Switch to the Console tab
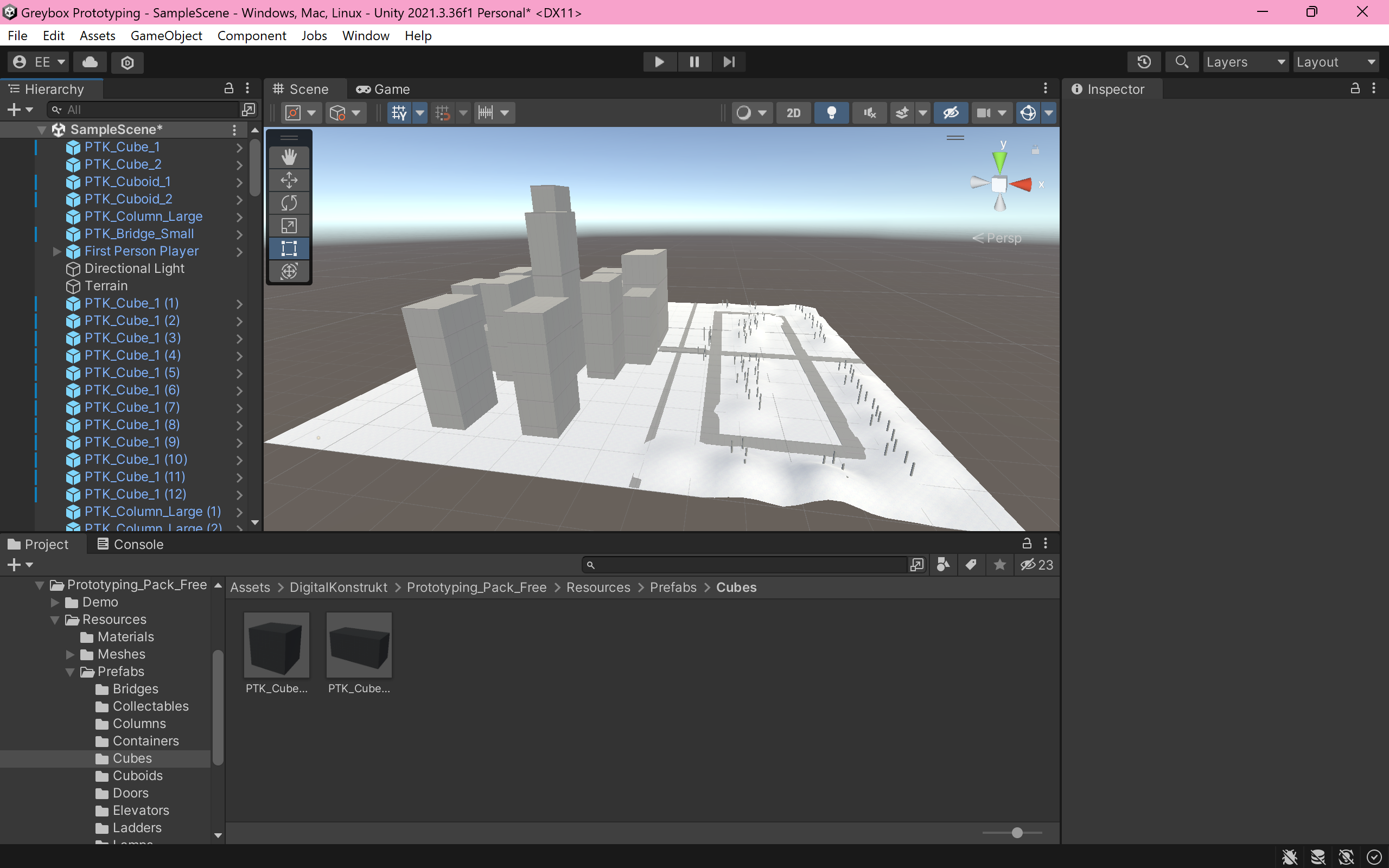Image resolution: width=1389 pixels, height=868 pixels. [x=130, y=544]
